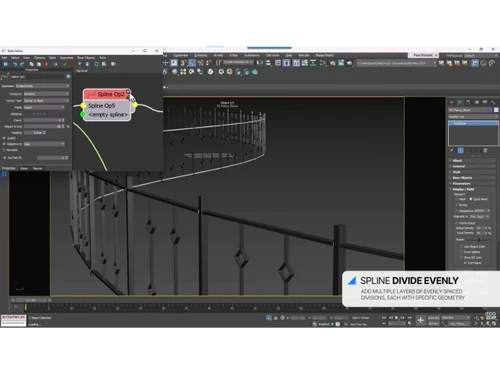This screenshot has height=375, width=500.
Task: Toggle the Percent Snap icon in main toolbar
Action: coord(201,63)
